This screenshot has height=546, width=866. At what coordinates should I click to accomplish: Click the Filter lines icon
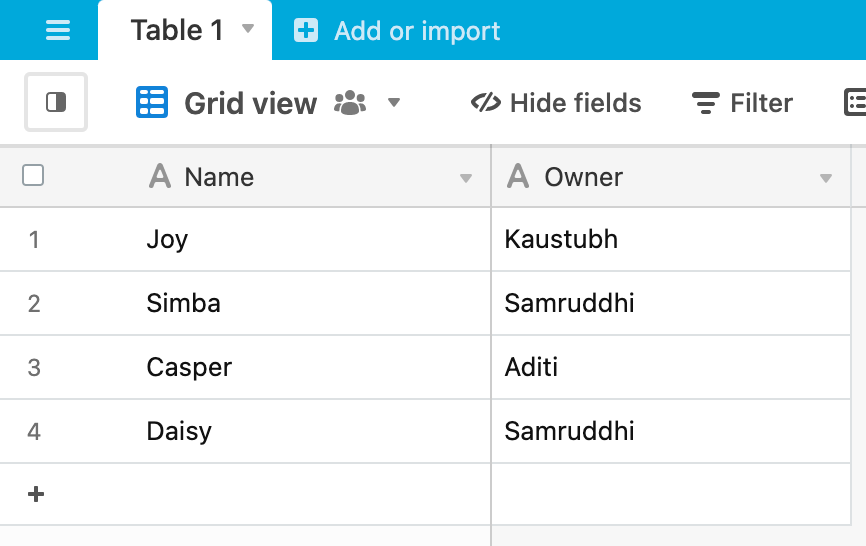705,103
